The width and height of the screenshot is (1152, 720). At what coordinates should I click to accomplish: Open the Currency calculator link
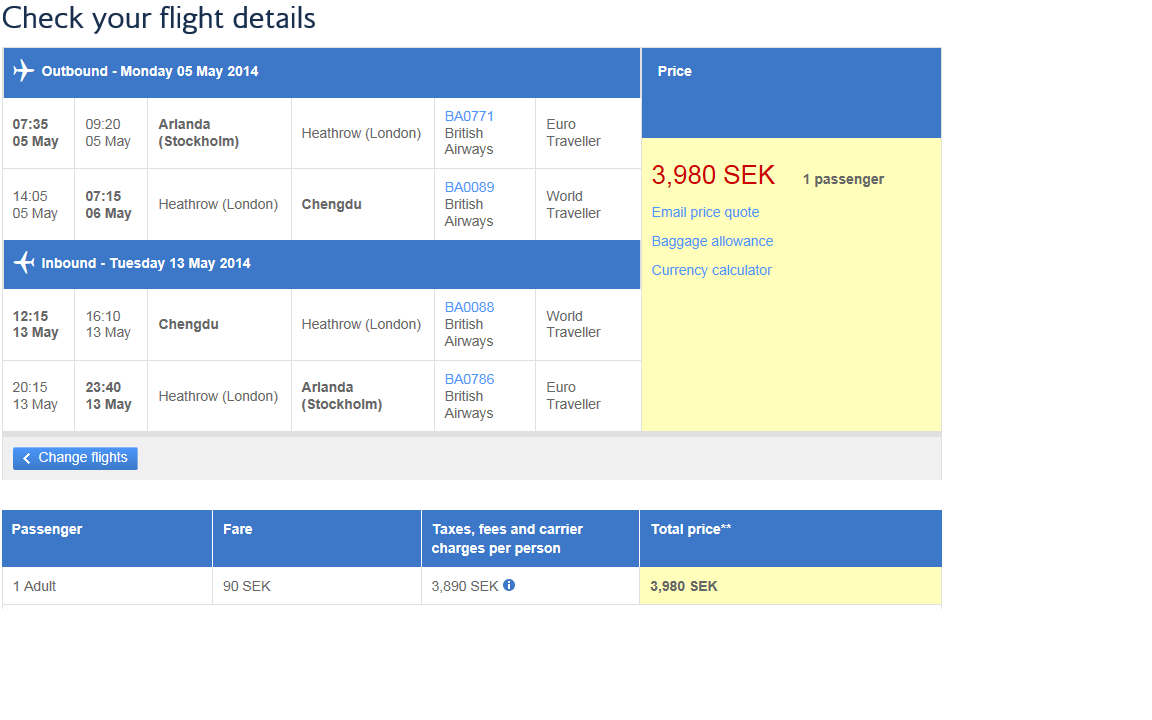(x=711, y=270)
